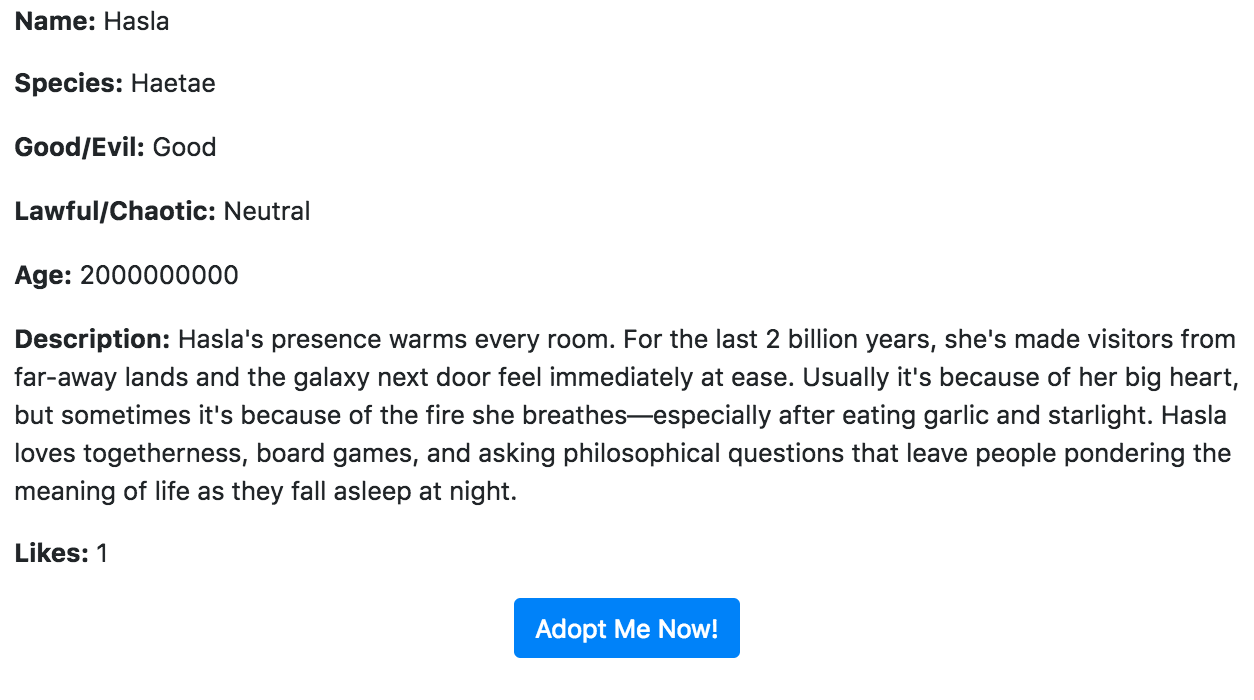Click the Good/Evil label
This screenshot has width=1254, height=700.
[80, 148]
